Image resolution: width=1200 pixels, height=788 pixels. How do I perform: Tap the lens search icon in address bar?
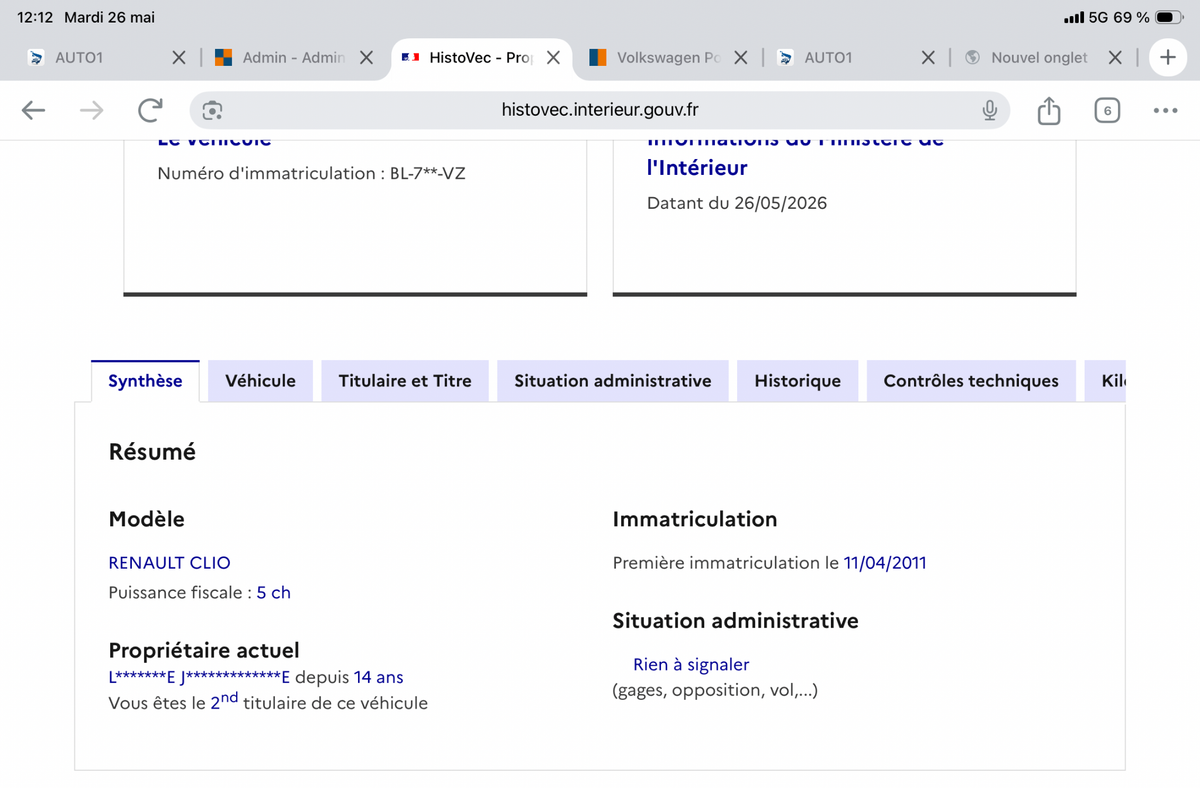coord(211,110)
